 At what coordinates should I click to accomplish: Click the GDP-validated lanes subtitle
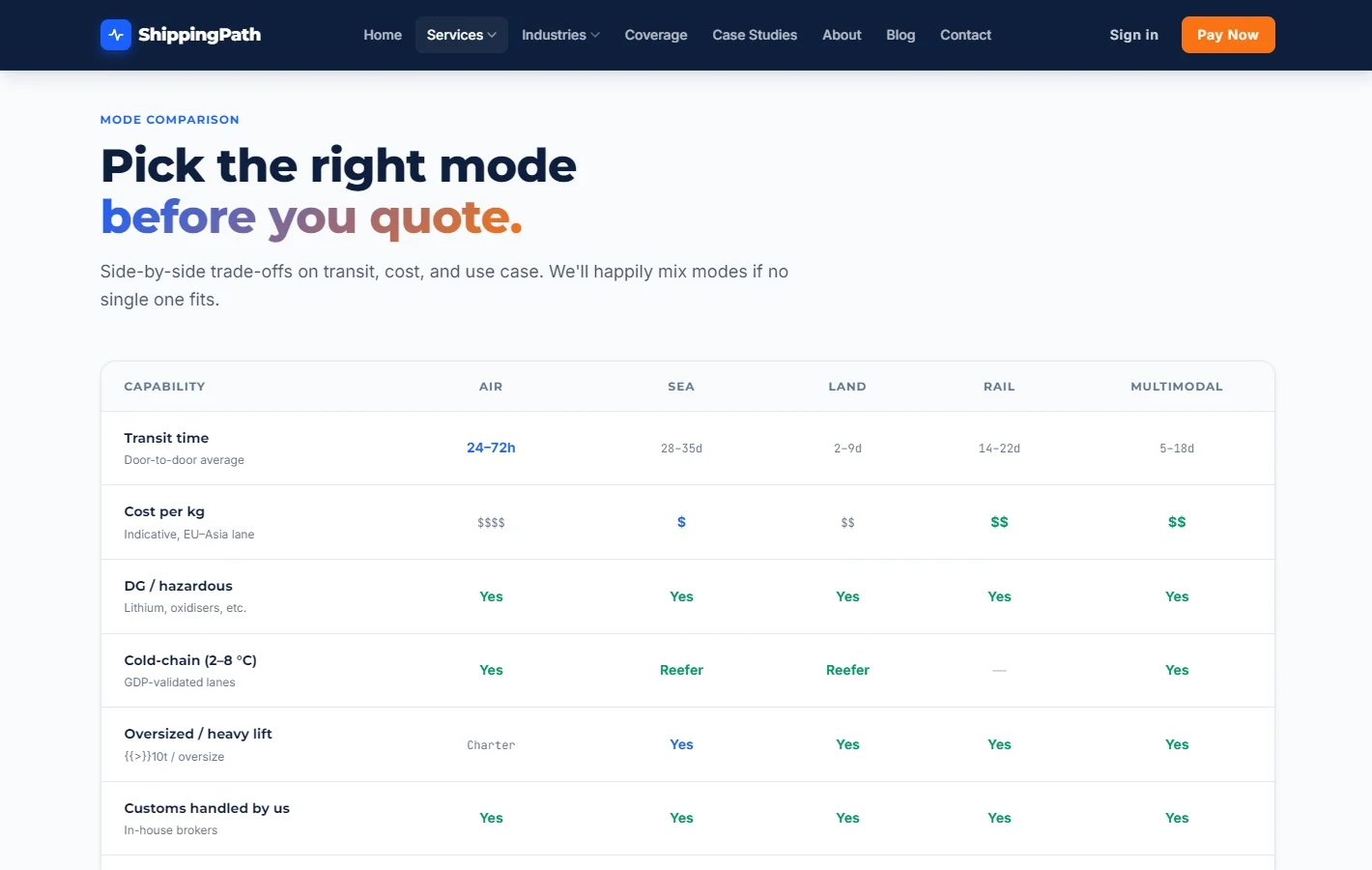tap(180, 682)
